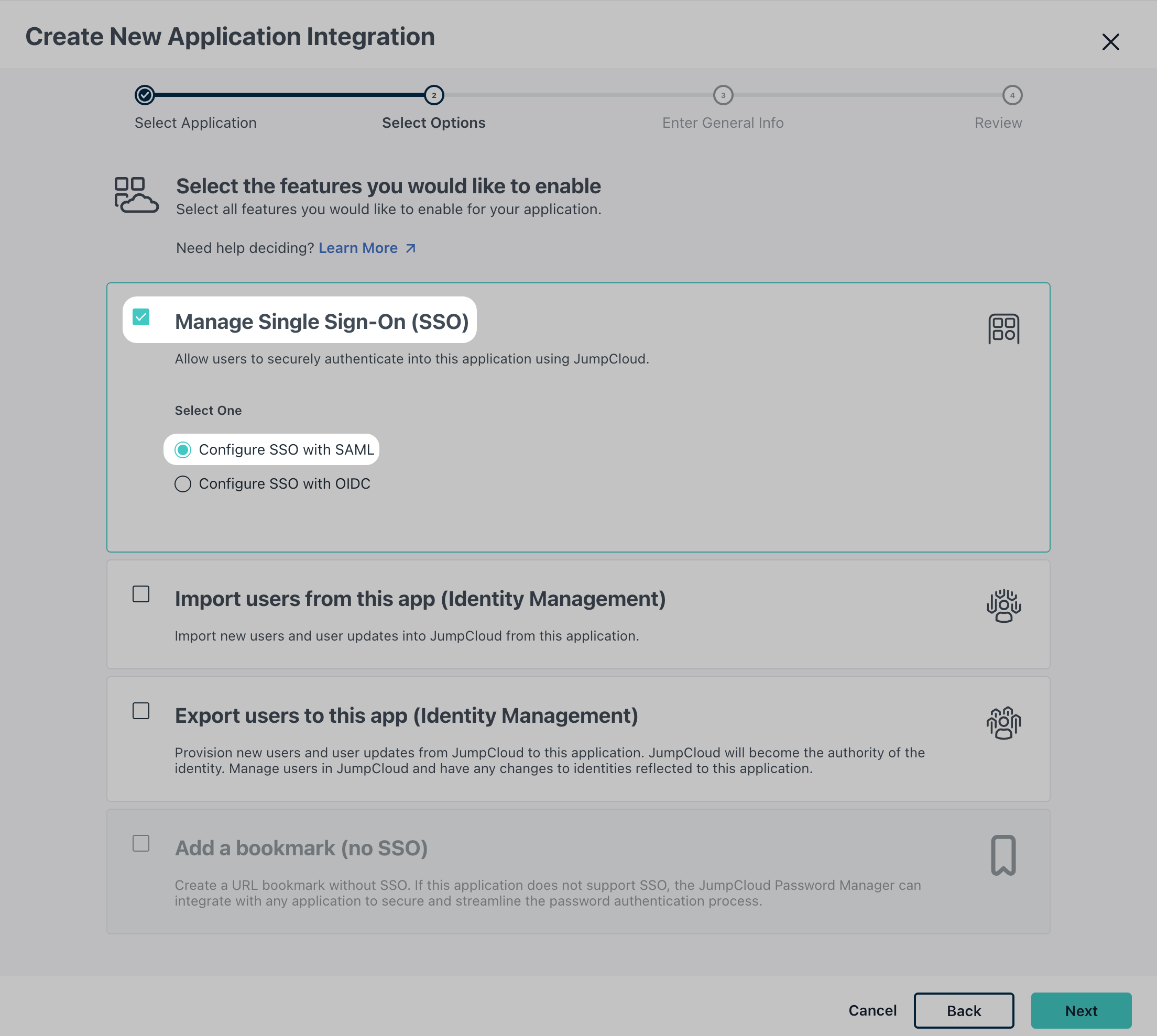Viewport: 1157px width, 1036px height.
Task: Select Configure SSO with OIDC radio button
Action: point(183,484)
